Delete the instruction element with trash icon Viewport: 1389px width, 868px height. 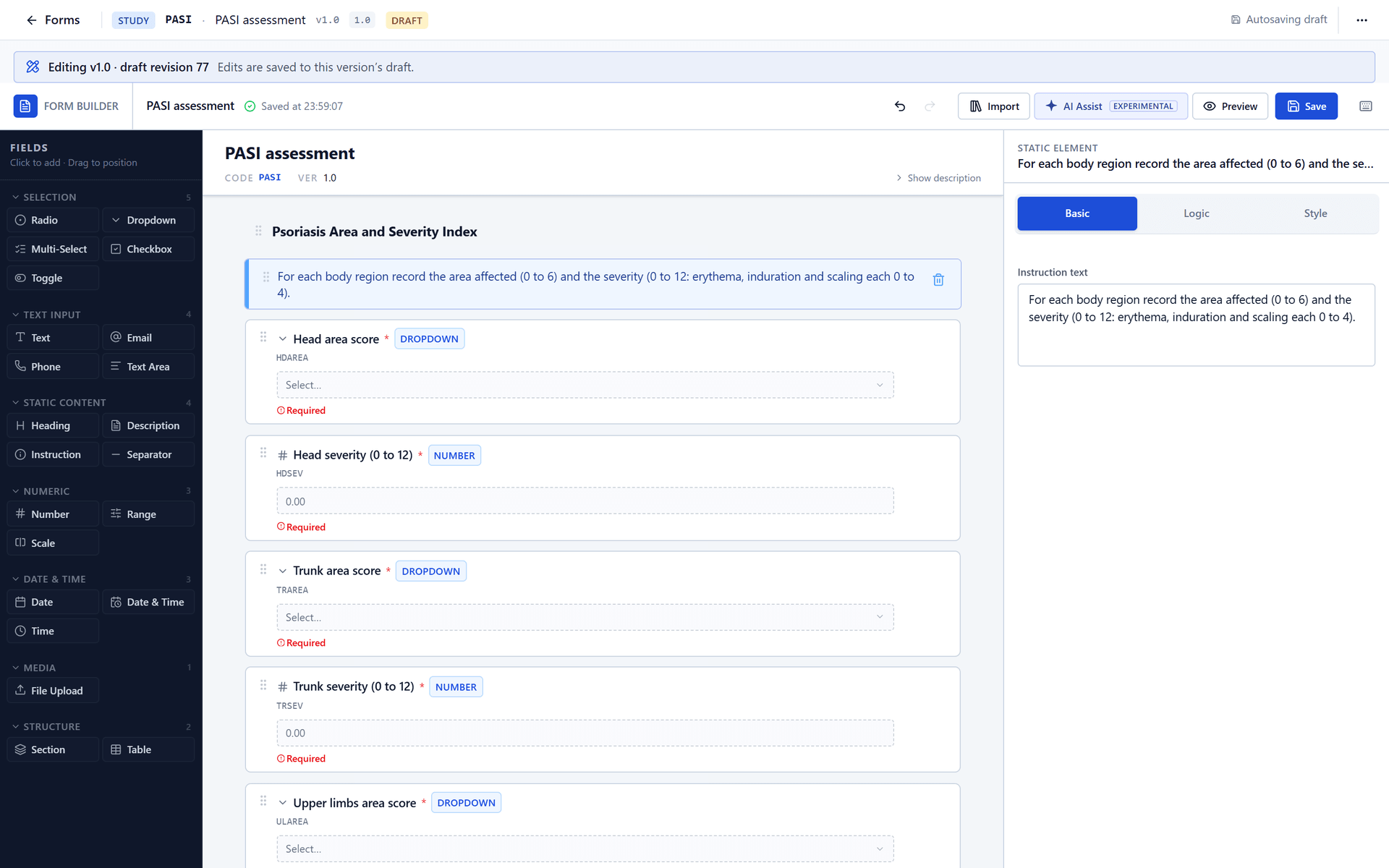point(938,280)
